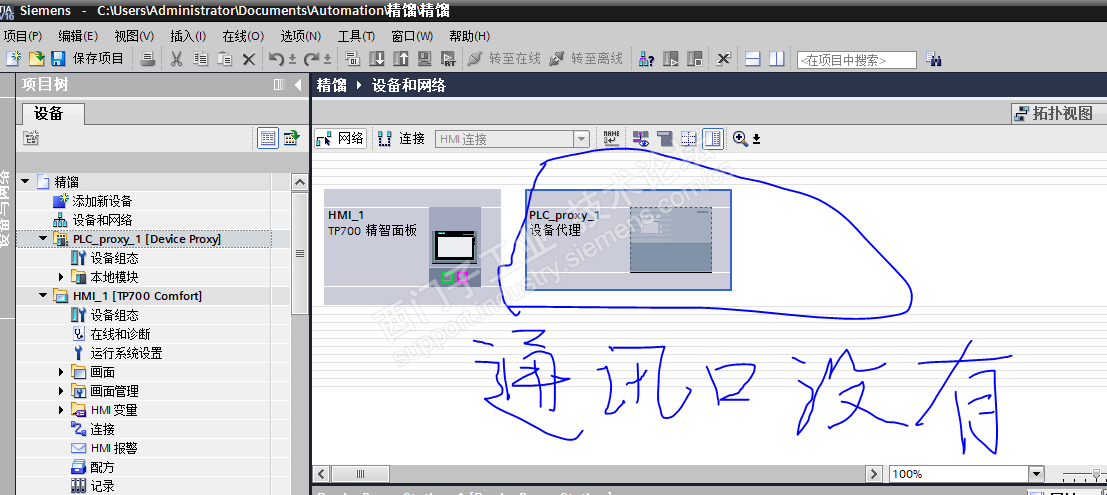1107x495 pixels.
Task: Open 在线和诊断 under HMI_1
Action: [x=120, y=334]
